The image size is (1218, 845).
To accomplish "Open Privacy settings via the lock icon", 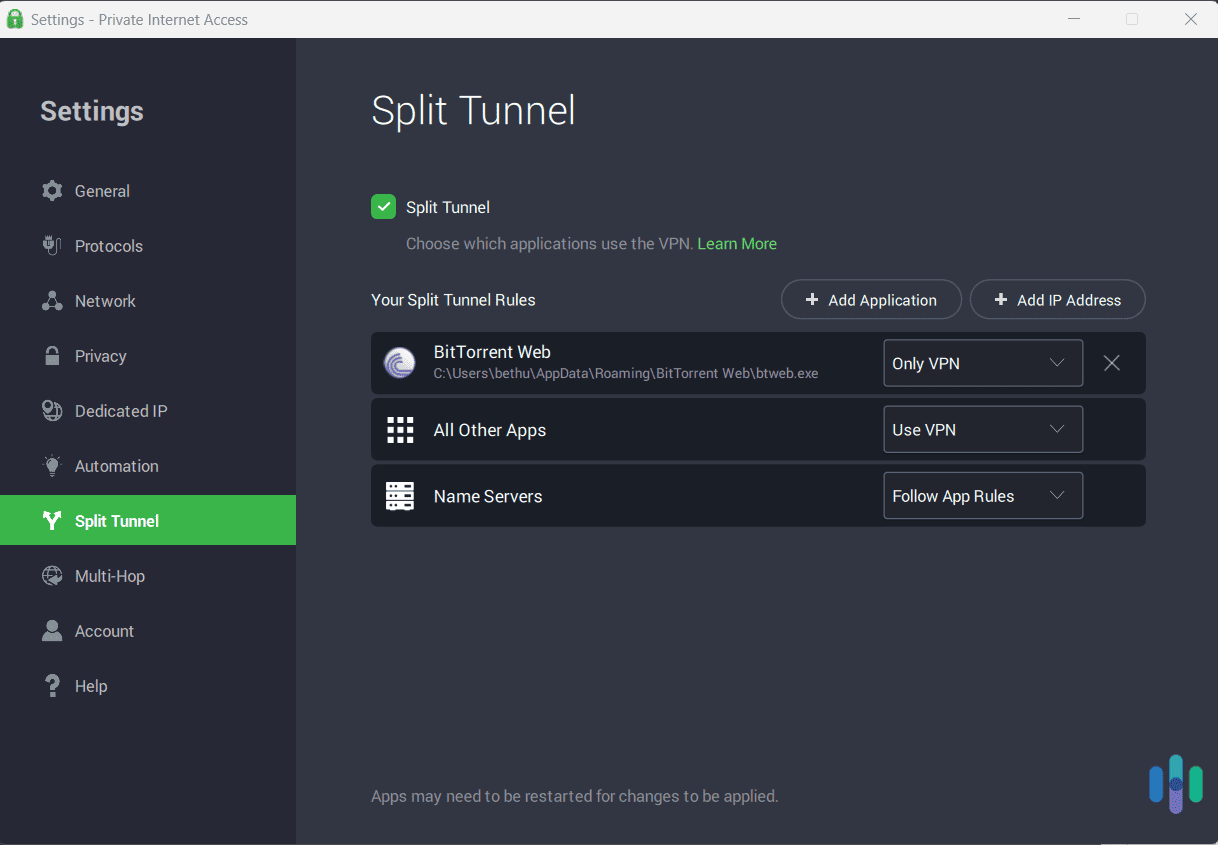I will [x=52, y=356].
